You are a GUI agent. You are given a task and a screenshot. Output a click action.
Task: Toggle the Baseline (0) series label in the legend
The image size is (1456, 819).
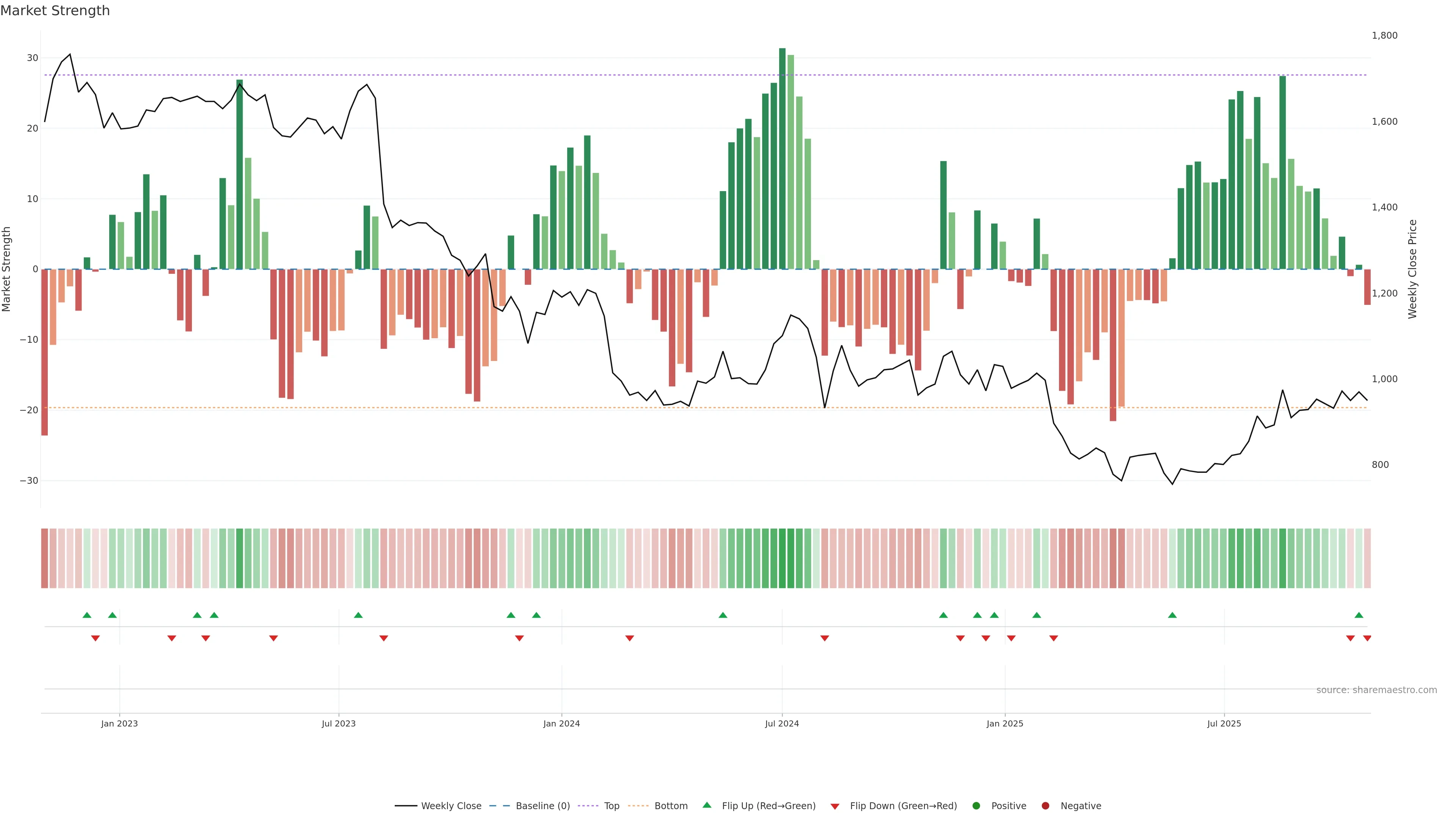[543, 805]
